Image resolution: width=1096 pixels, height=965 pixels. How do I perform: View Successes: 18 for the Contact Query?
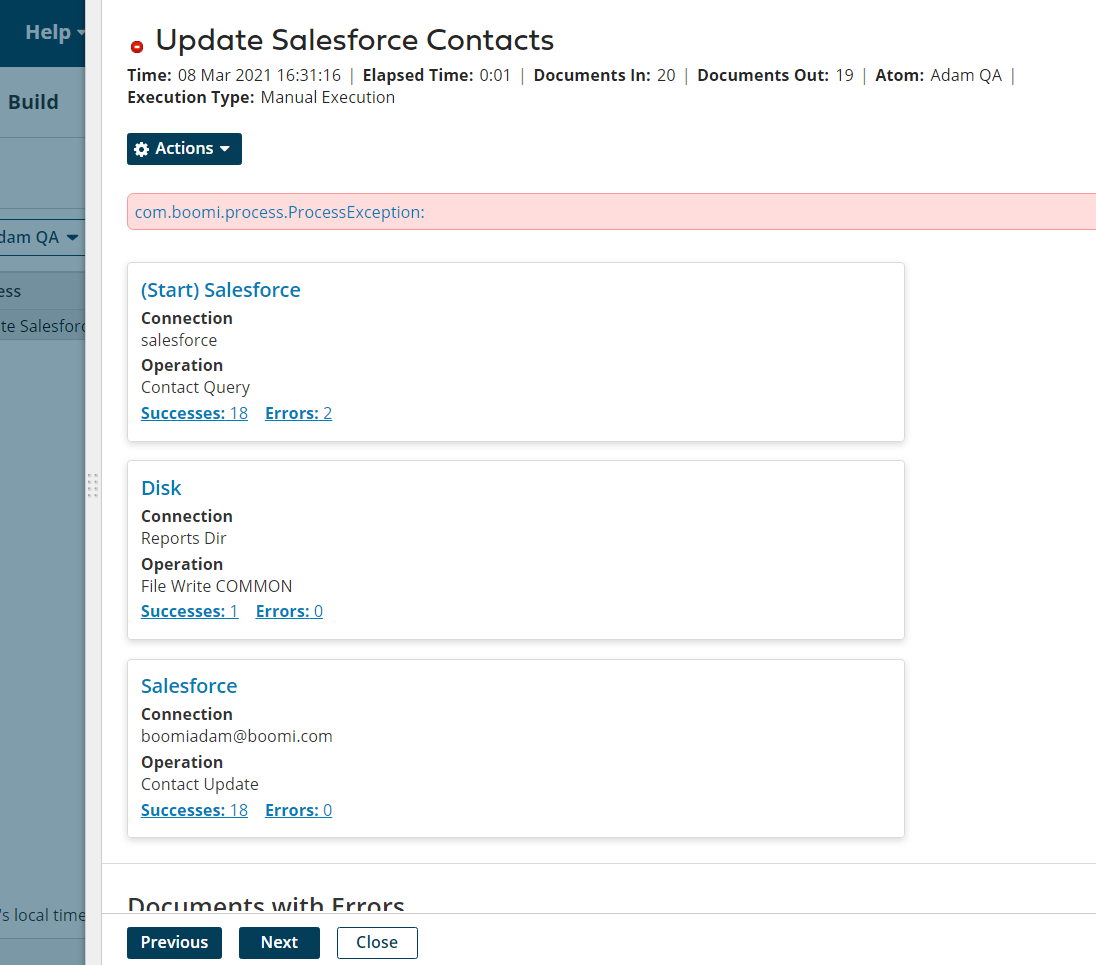tap(194, 412)
